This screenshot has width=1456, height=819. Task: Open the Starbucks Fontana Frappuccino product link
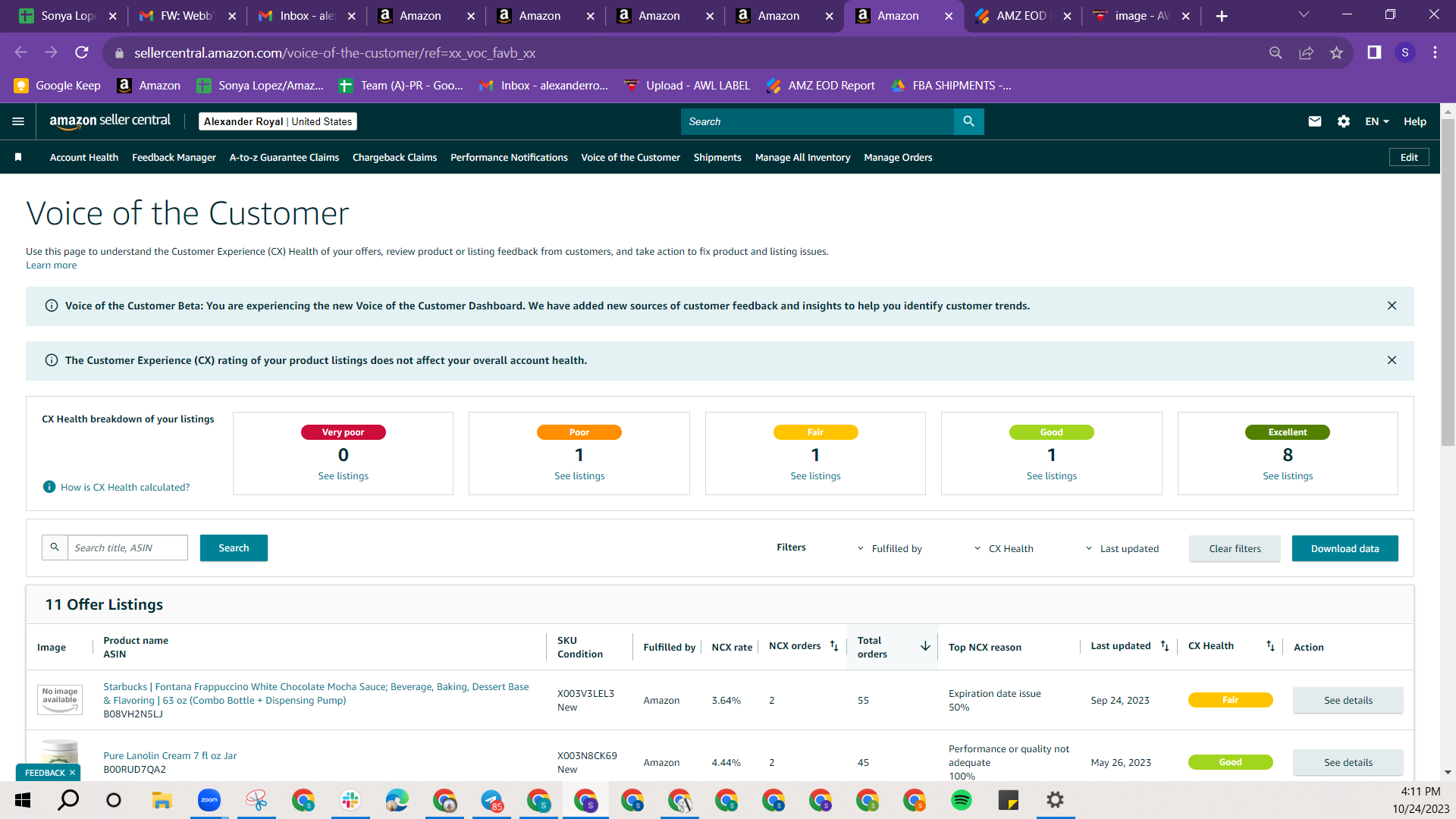pos(316,693)
